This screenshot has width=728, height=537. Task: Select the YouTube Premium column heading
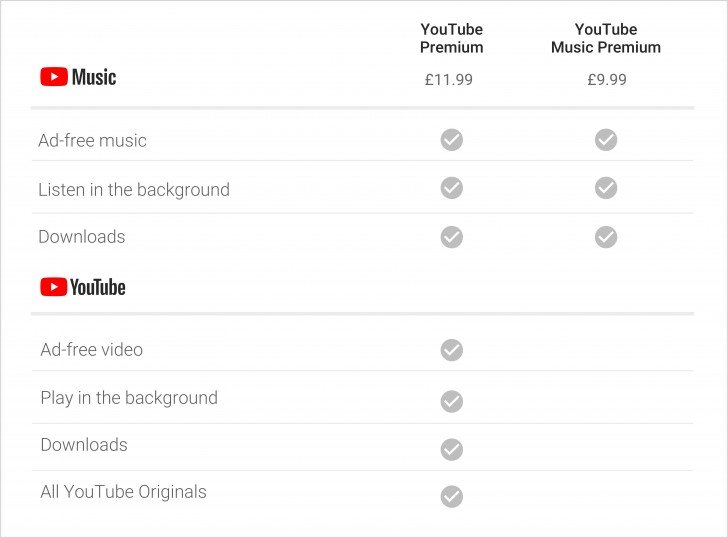(x=452, y=38)
